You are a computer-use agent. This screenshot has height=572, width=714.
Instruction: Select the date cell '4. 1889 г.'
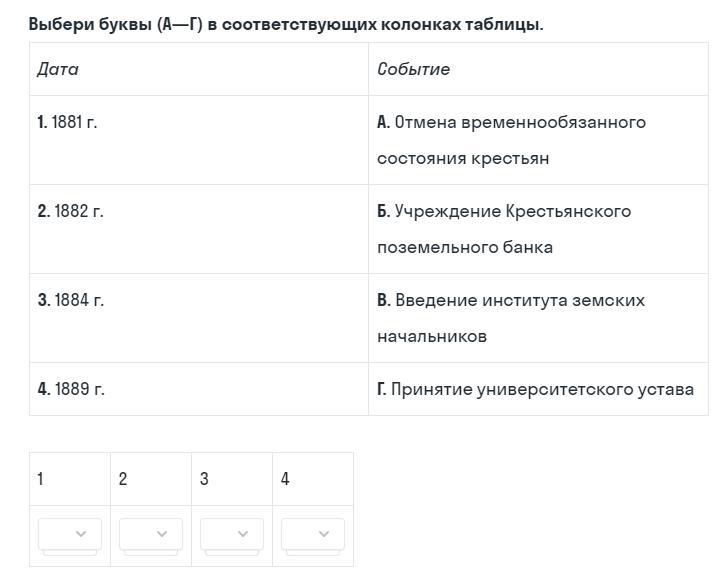click(199, 389)
